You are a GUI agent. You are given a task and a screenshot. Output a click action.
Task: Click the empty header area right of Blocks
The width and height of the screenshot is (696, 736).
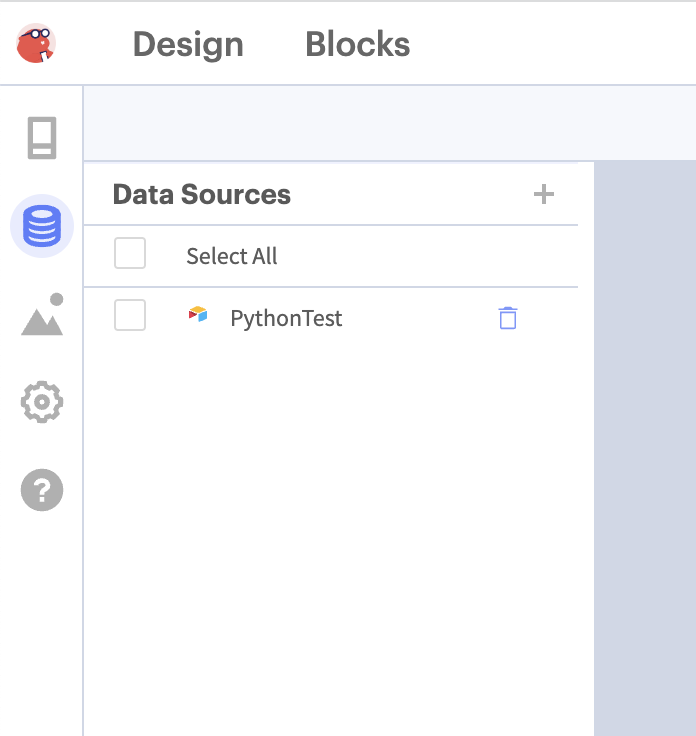tap(560, 44)
